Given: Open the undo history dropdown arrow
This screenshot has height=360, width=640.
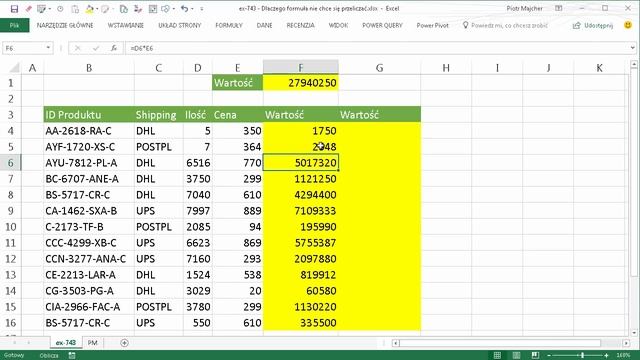Looking at the screenshot, I should click(x=192, y=9).
